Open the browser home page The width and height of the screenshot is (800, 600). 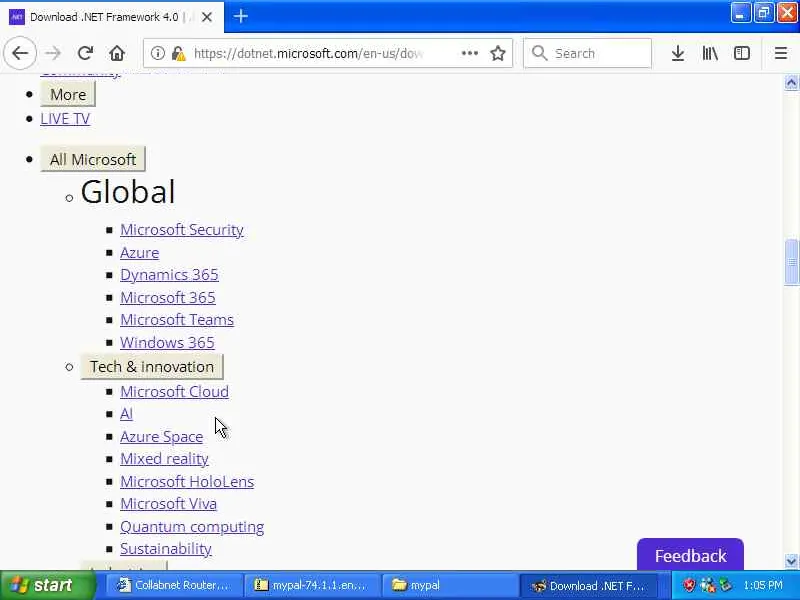[117, 53]
